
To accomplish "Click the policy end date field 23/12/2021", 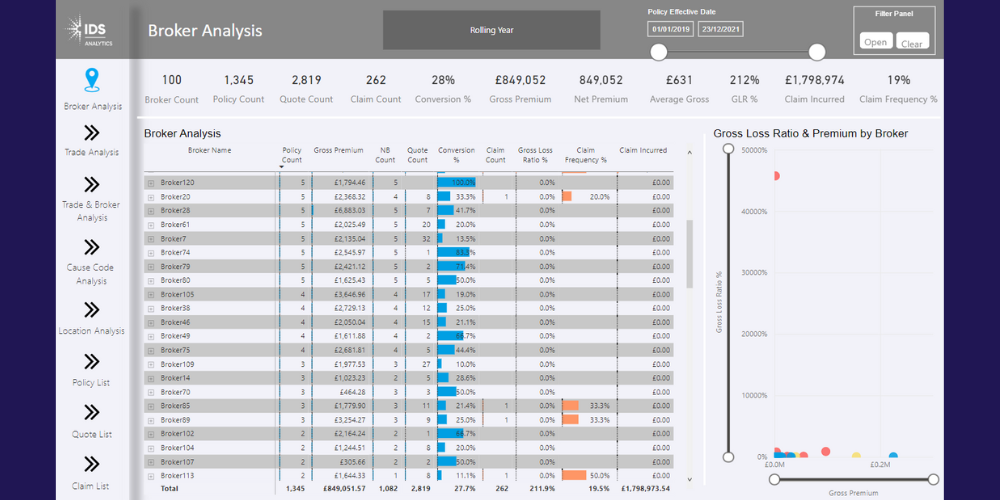I will pyautogui.click(x=720, y=29).
